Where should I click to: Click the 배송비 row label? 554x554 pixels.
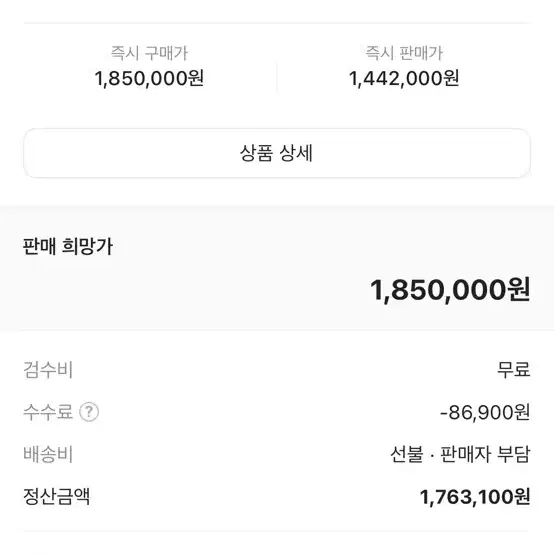(48, 454)
